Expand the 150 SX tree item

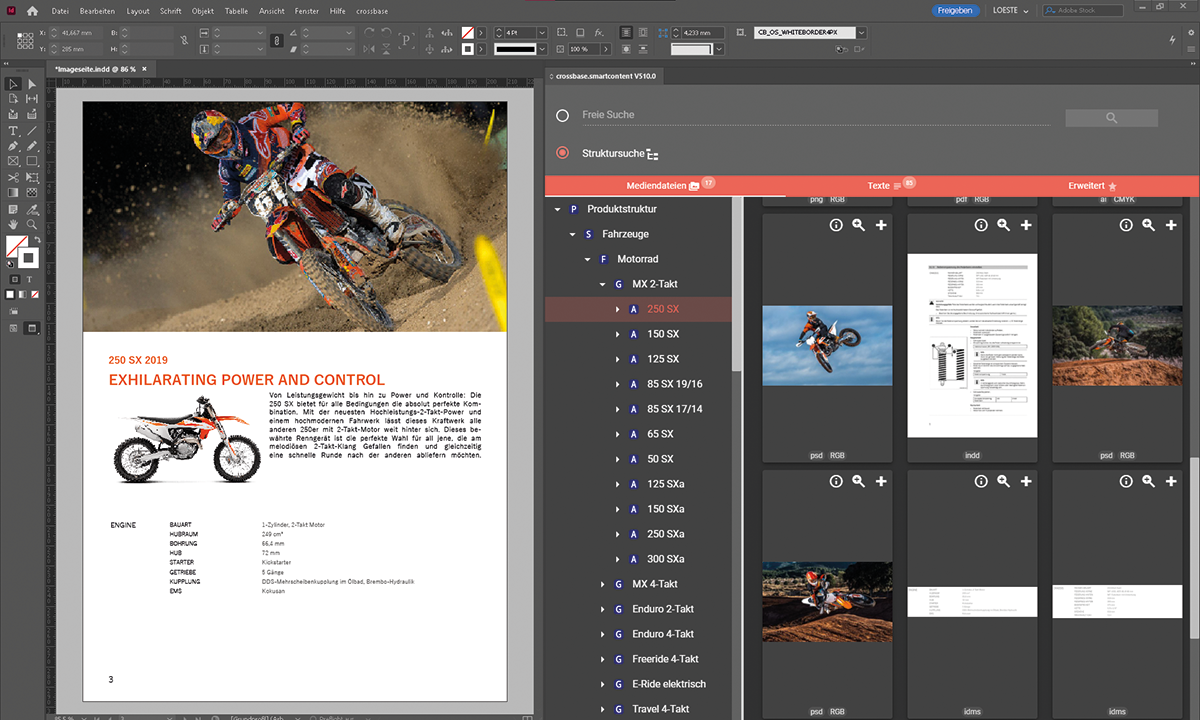pyautogui.click(x=618, y=335)
